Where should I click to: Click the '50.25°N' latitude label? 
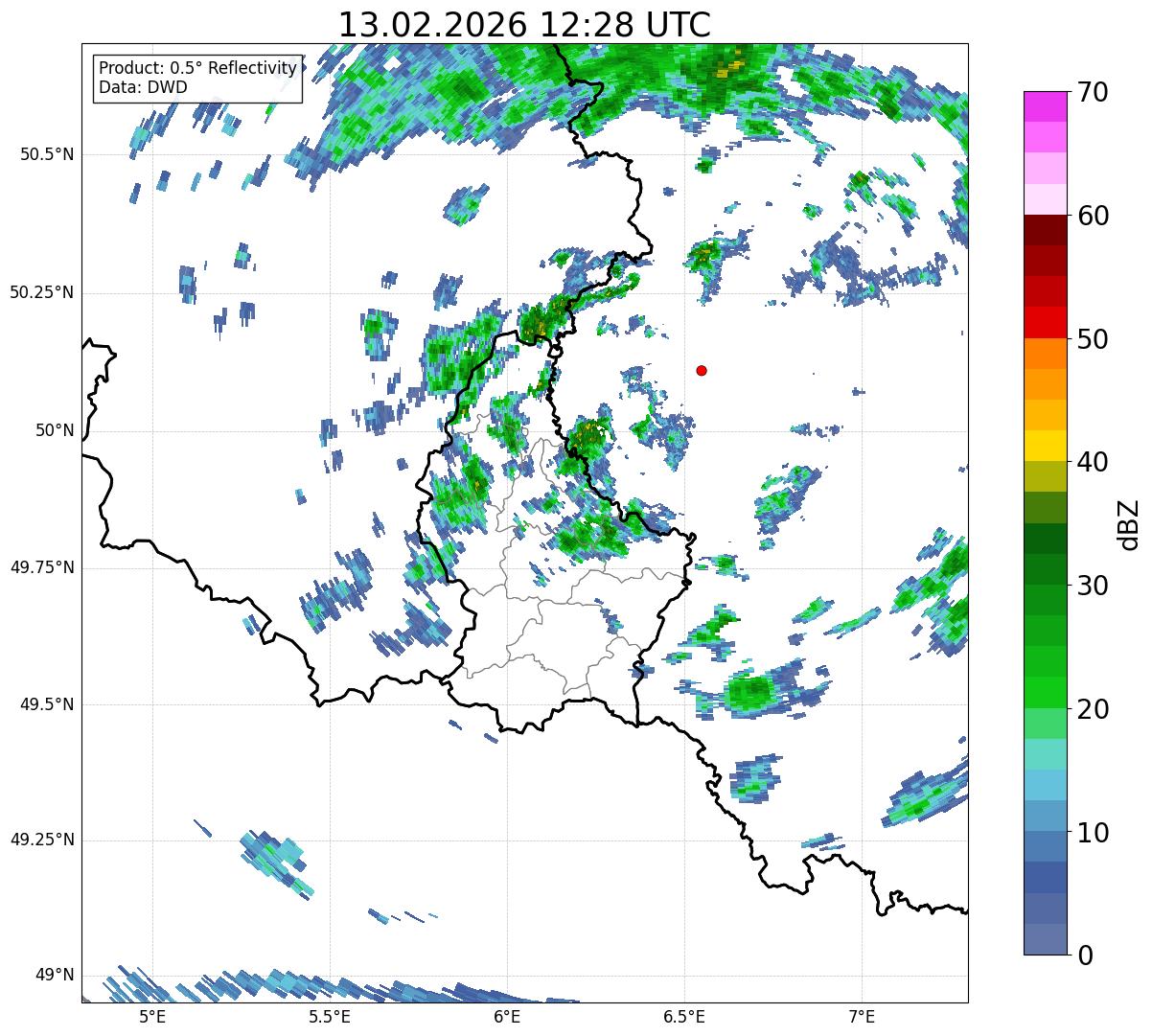pyautogui.click(x=42, y=292)
